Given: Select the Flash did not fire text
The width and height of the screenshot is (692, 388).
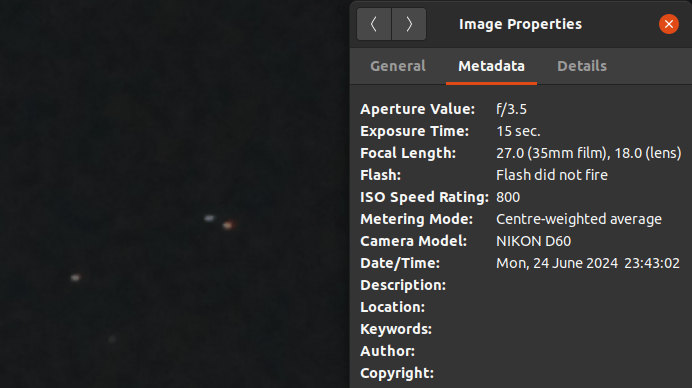Looking at the screenshot, I should (552, 175).
